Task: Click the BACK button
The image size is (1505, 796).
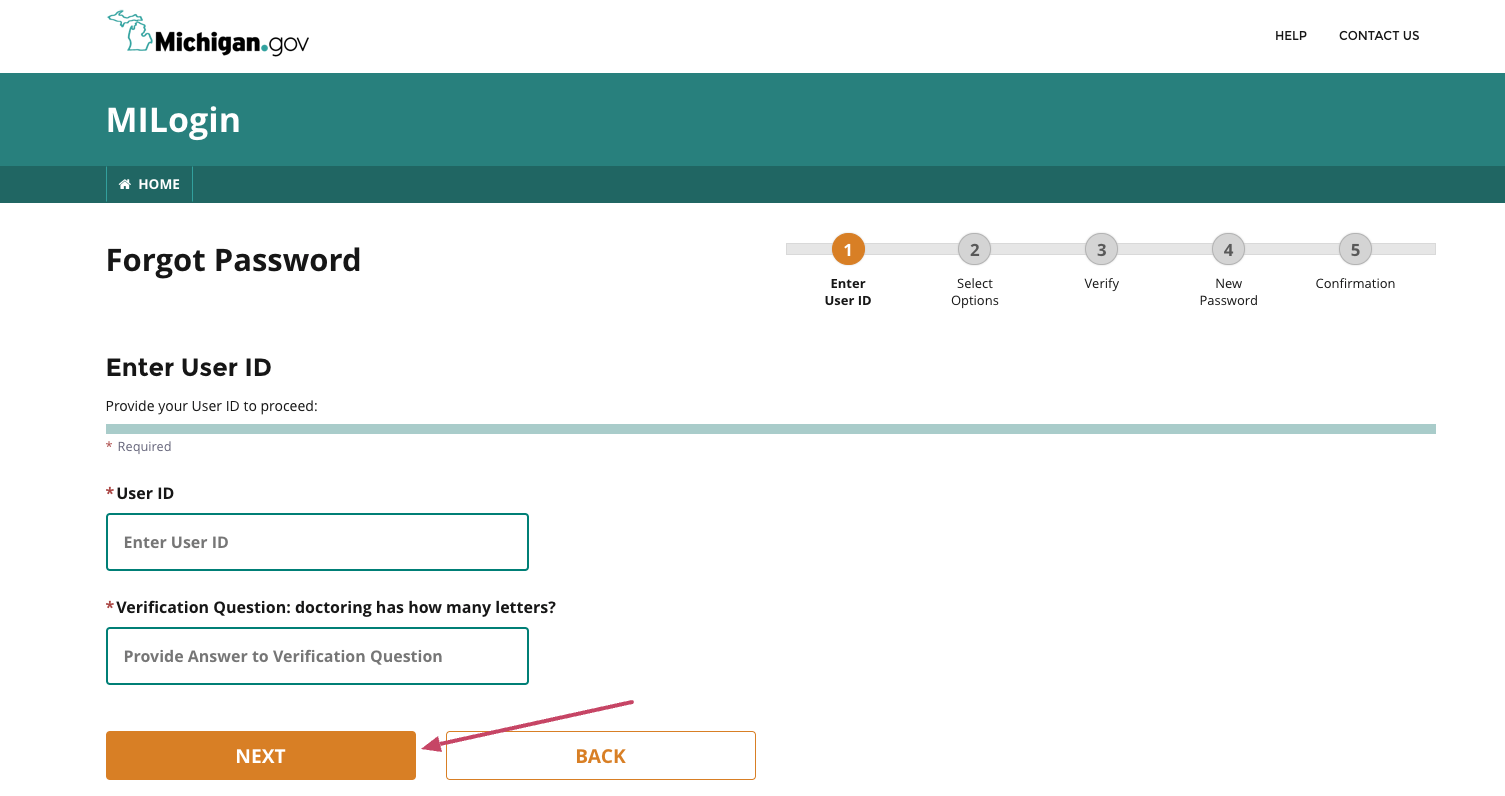Action: click(x=601, y=756)
